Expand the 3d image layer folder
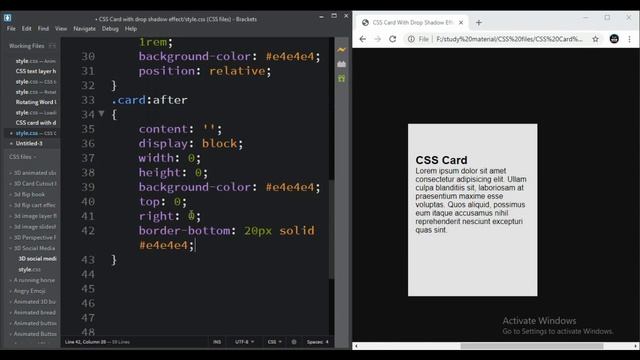The image size is (640, 360). (x=33, y=216)
